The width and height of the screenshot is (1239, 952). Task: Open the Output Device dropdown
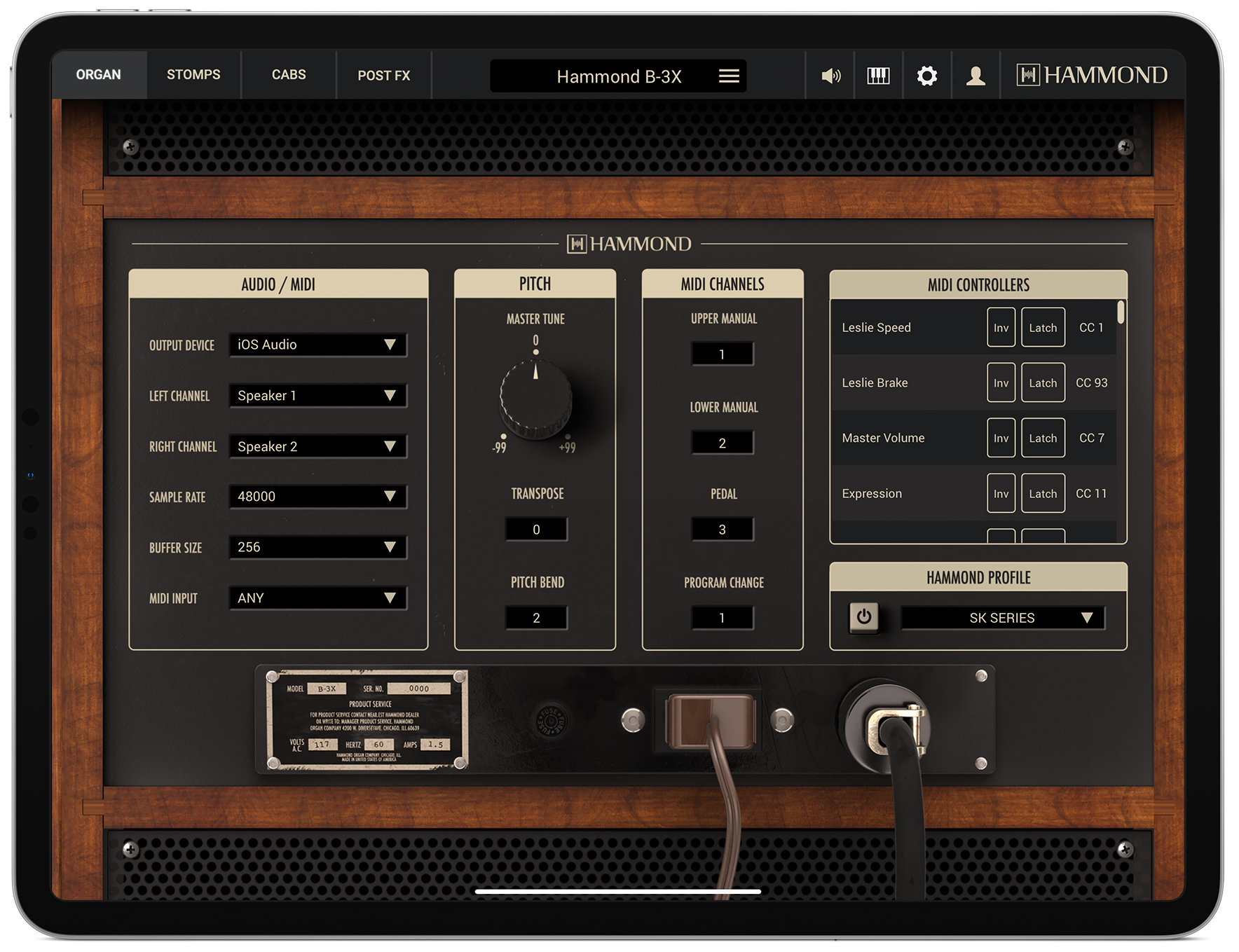(318, 345)
